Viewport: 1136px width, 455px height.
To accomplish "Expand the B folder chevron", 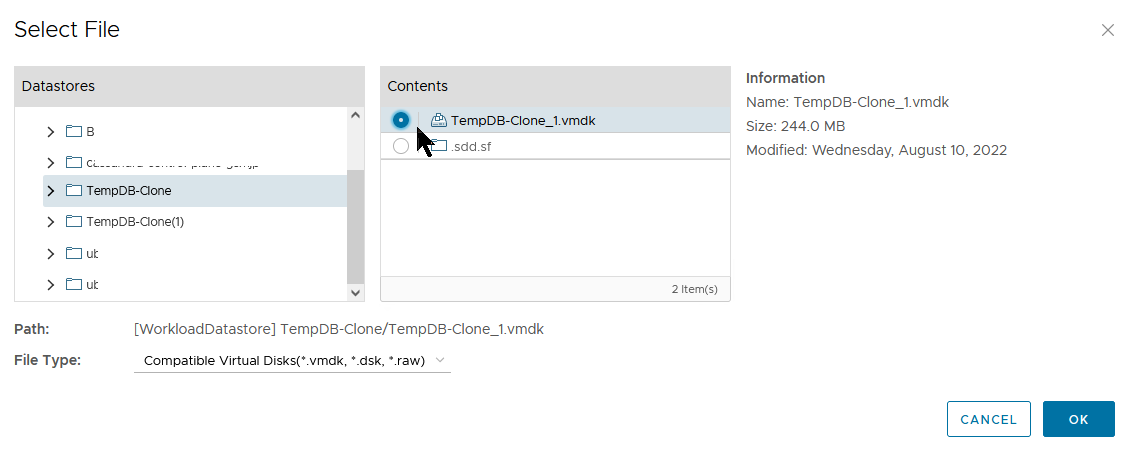I will (51, 132).
